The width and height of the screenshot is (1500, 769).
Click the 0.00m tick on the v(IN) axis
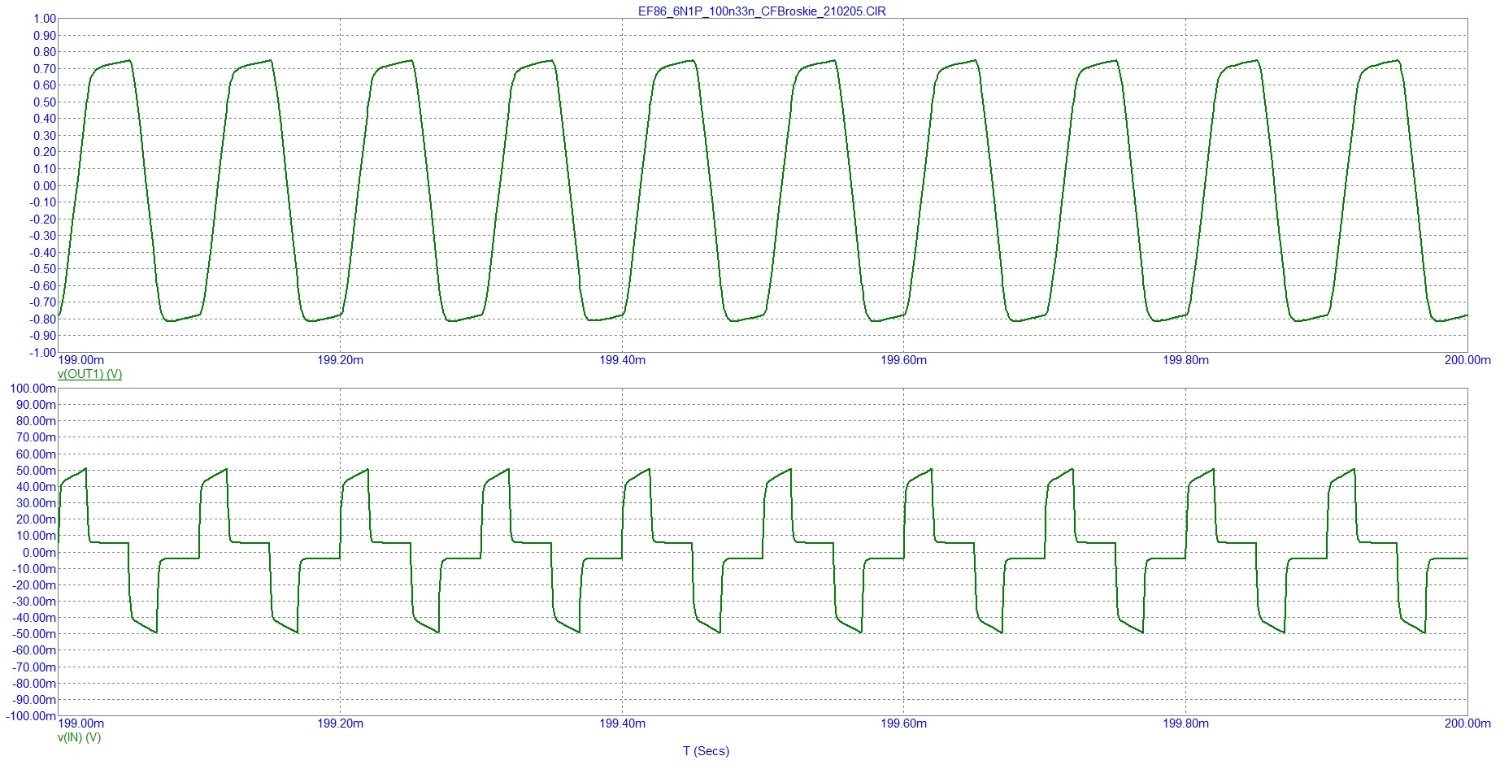[39, 552]
